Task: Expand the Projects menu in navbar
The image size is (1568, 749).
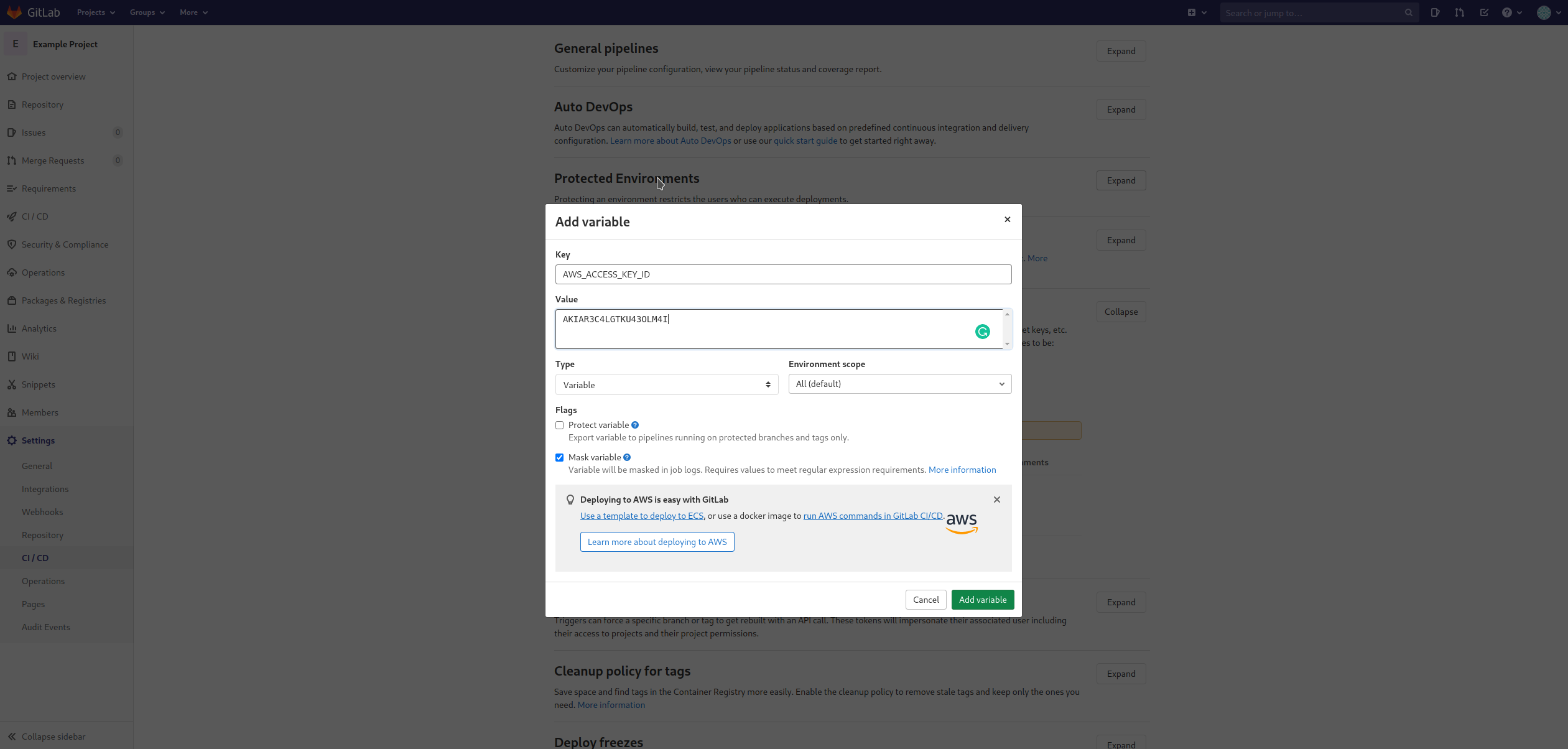Action: (96, 12)
